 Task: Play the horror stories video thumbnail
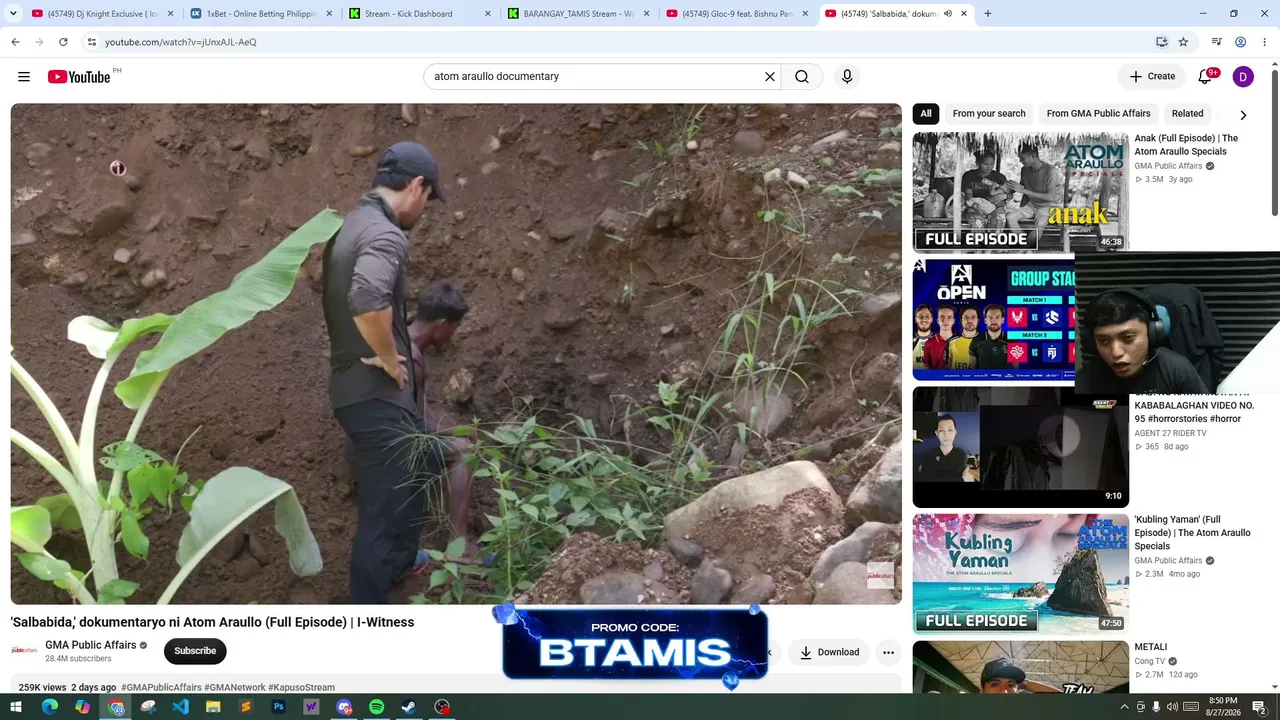1020,447
